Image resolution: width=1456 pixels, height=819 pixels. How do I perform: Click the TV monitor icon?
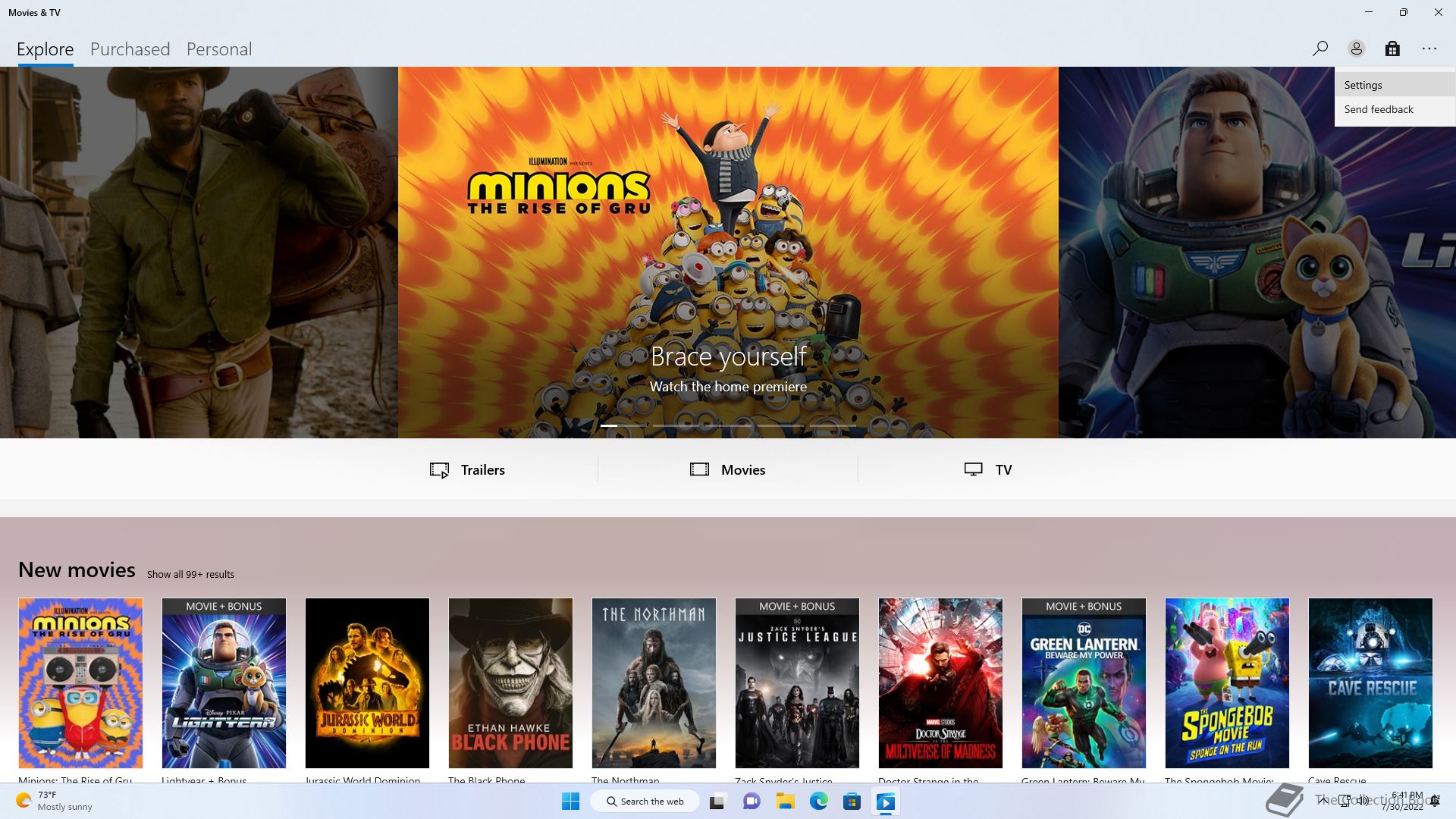974,469
